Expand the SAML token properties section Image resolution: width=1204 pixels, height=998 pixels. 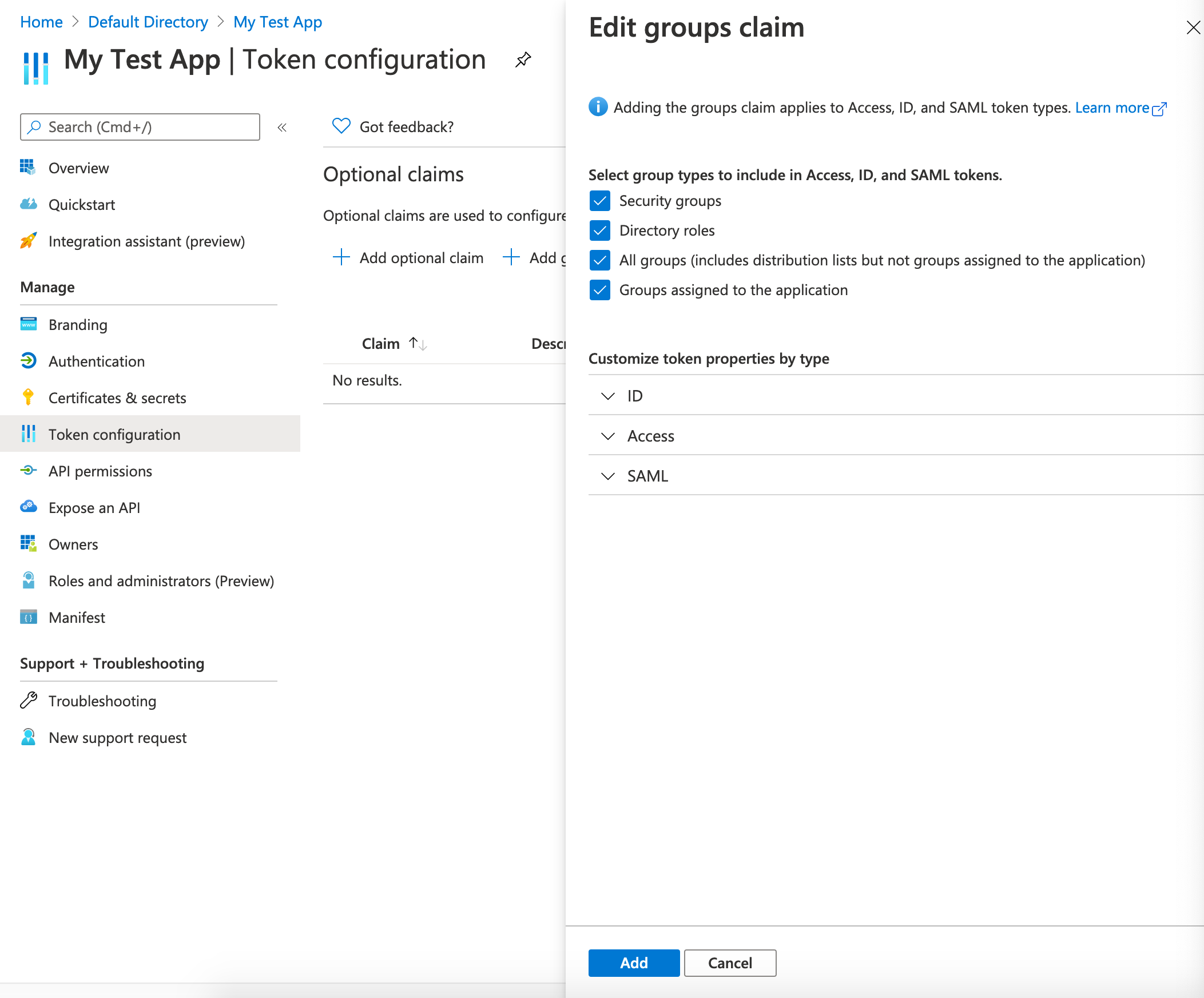[608, 476]
